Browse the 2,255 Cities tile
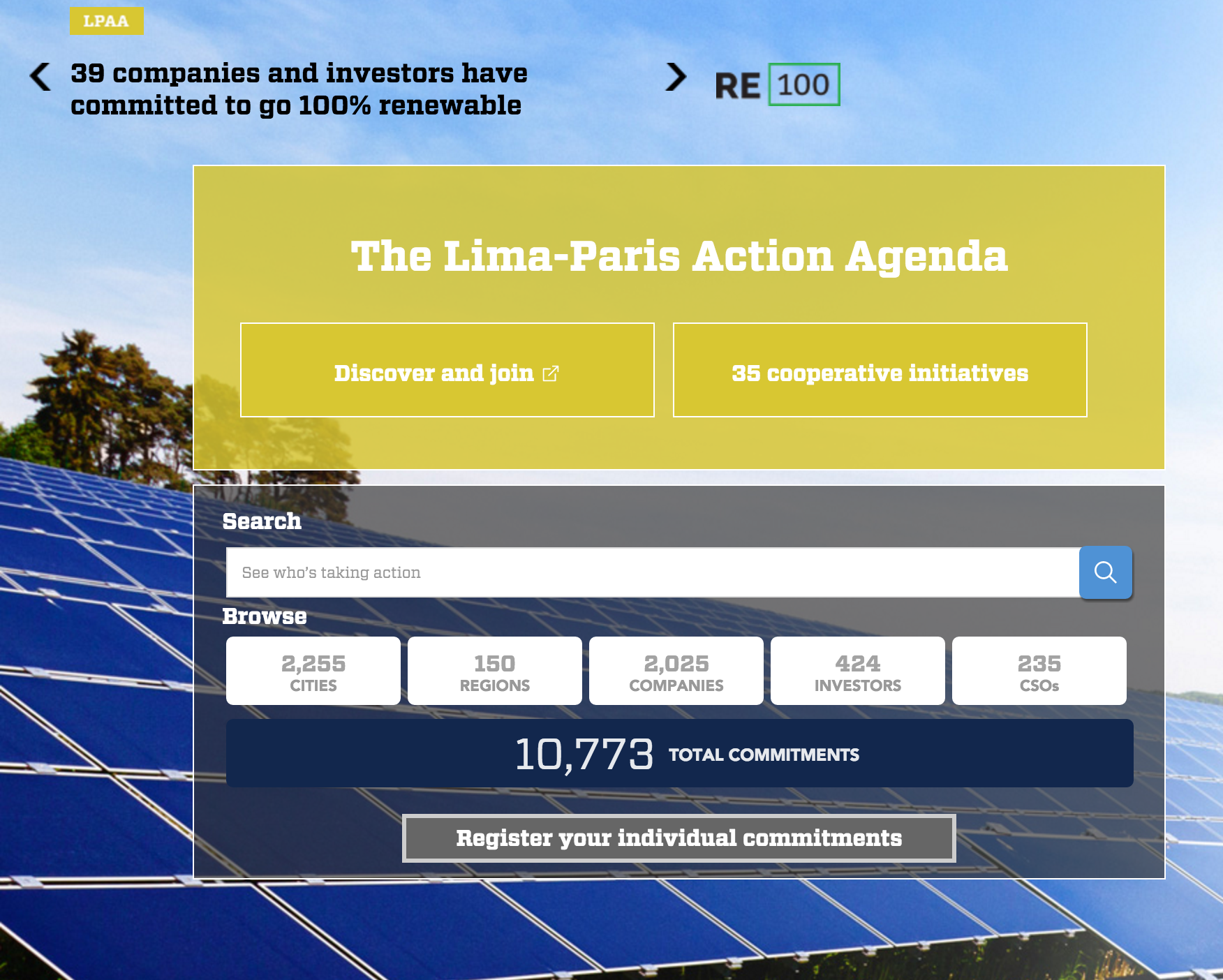This screenshot has height=980, width=1223. (313, 671)
